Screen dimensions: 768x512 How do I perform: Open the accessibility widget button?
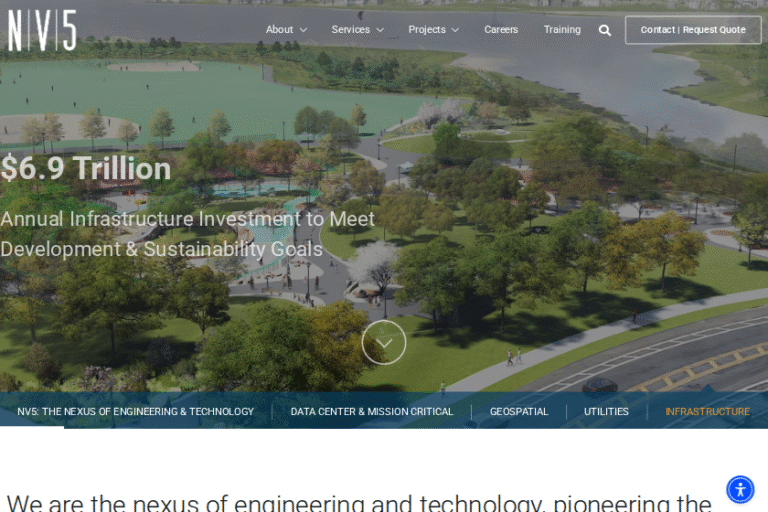coord(740,489)
